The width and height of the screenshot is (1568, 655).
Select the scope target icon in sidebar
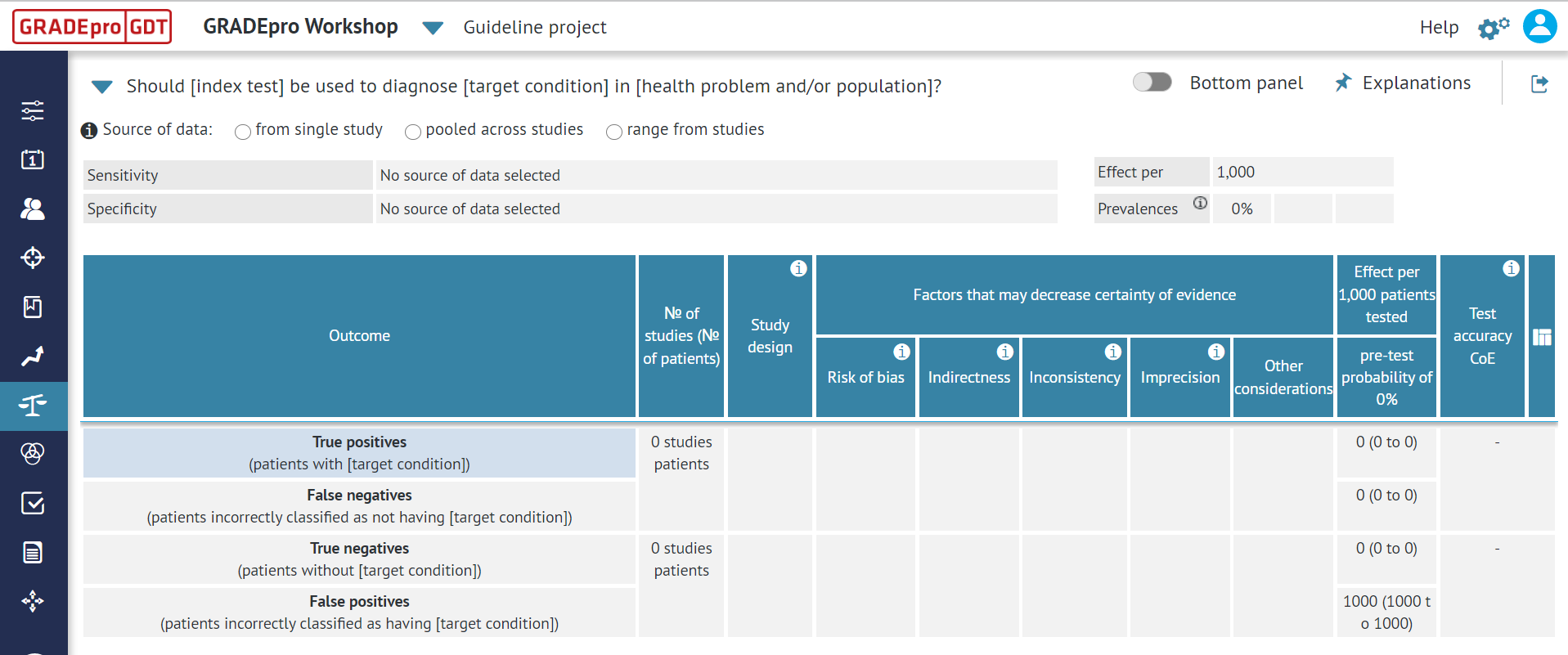click(33, 258)
